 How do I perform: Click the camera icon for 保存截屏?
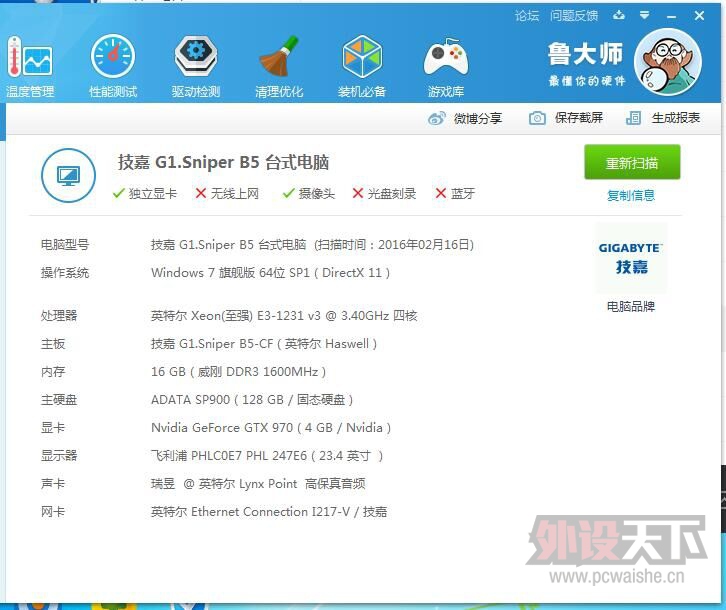click(537, 119)
